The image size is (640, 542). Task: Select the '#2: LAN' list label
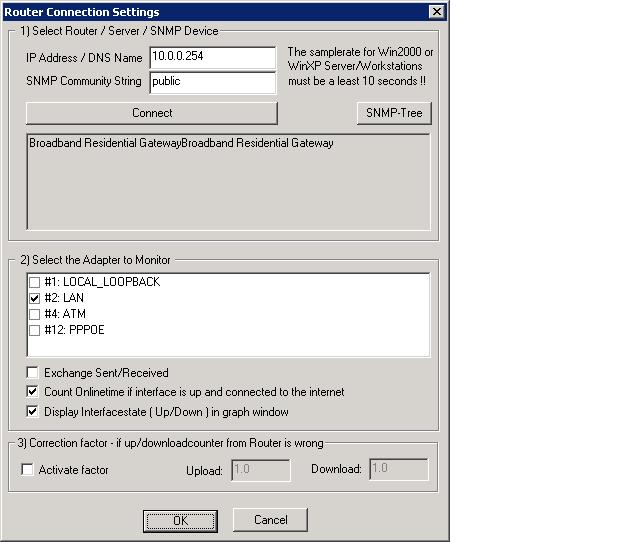[64, 298]
